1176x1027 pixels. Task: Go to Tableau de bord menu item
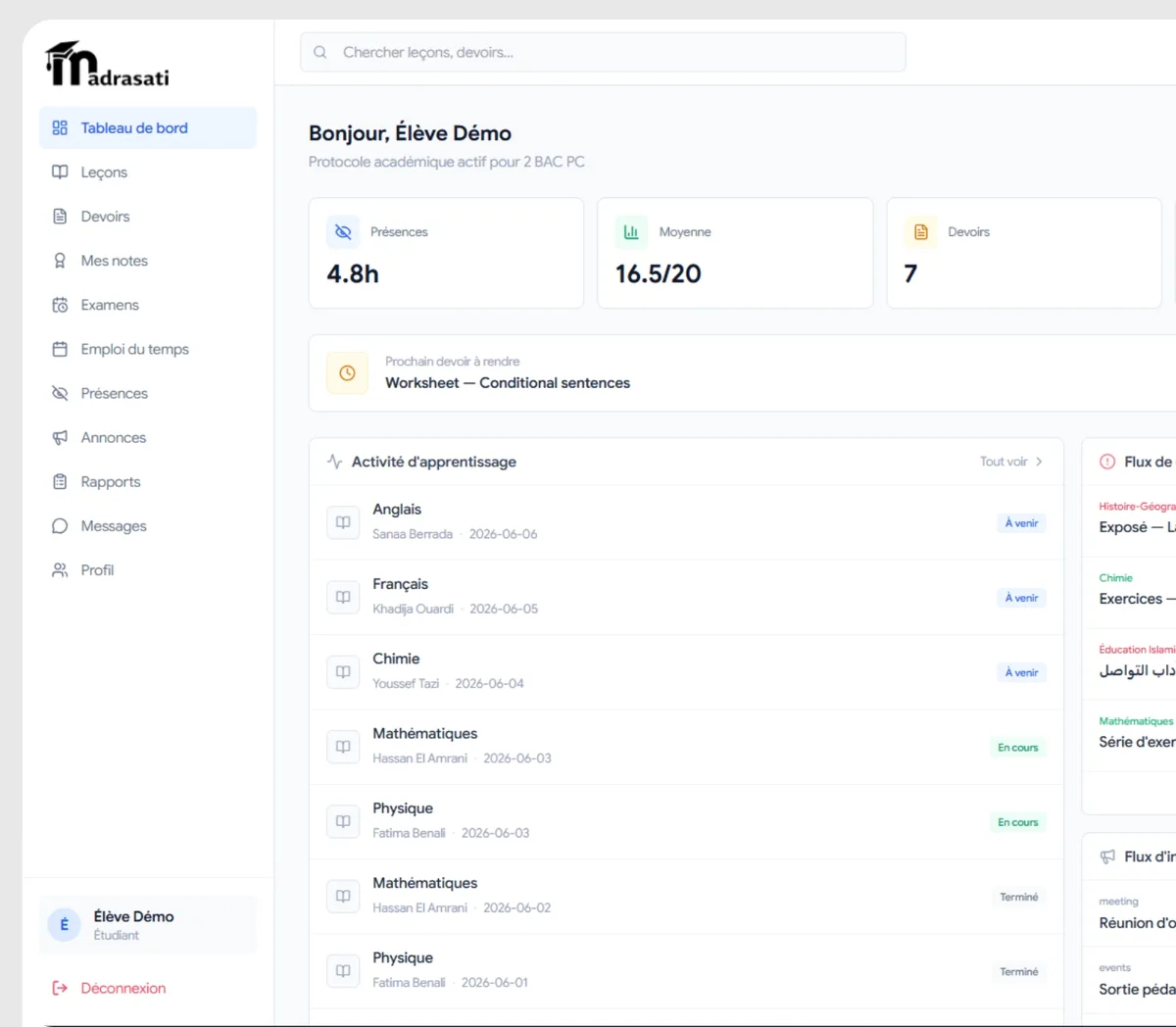tap(148, 128)
